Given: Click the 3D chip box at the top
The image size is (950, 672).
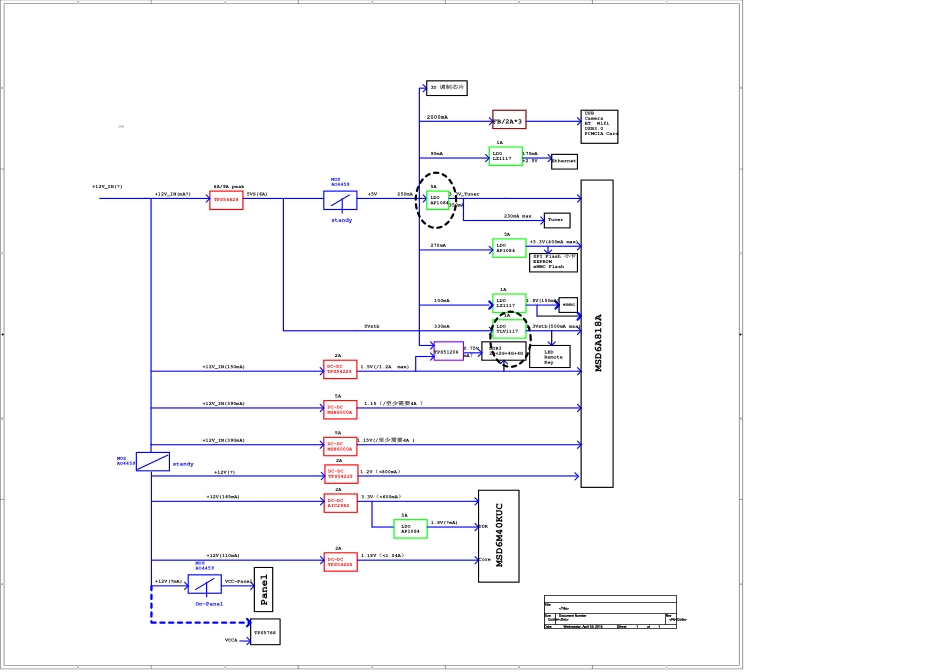Looking at the screenshot, I should point(447,88).
